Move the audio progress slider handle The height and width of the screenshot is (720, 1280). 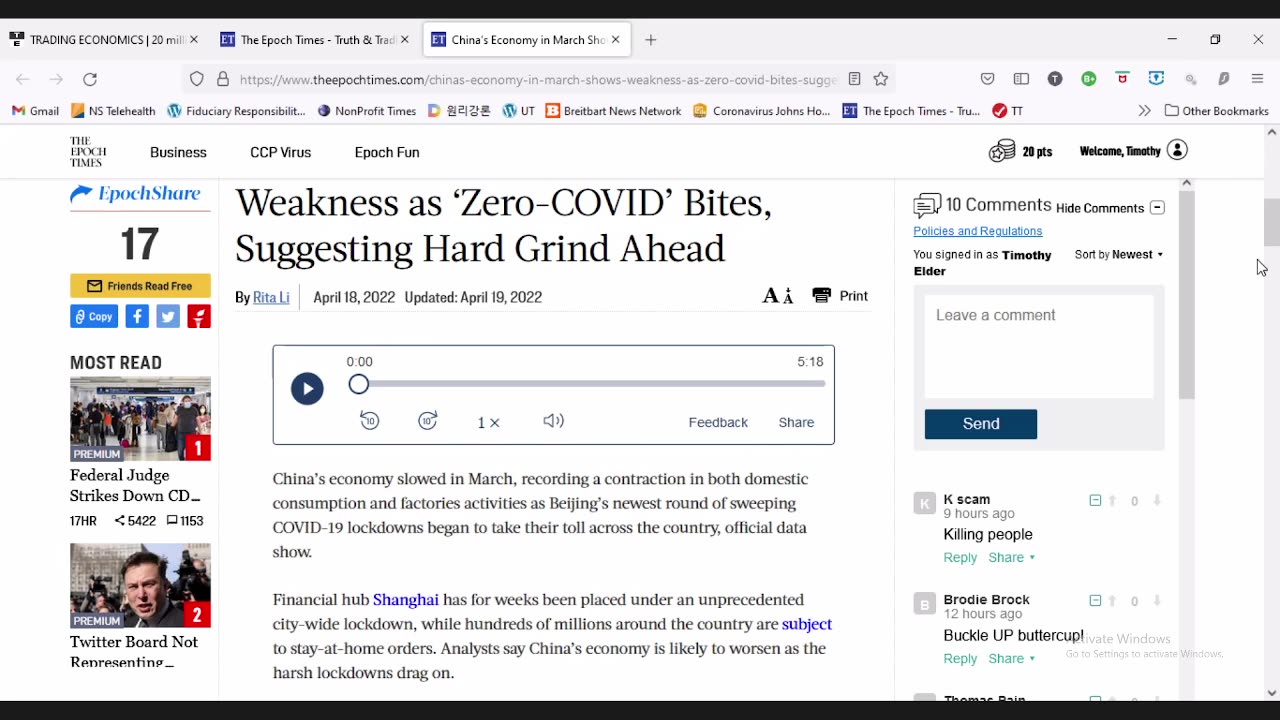pos(359,384)
